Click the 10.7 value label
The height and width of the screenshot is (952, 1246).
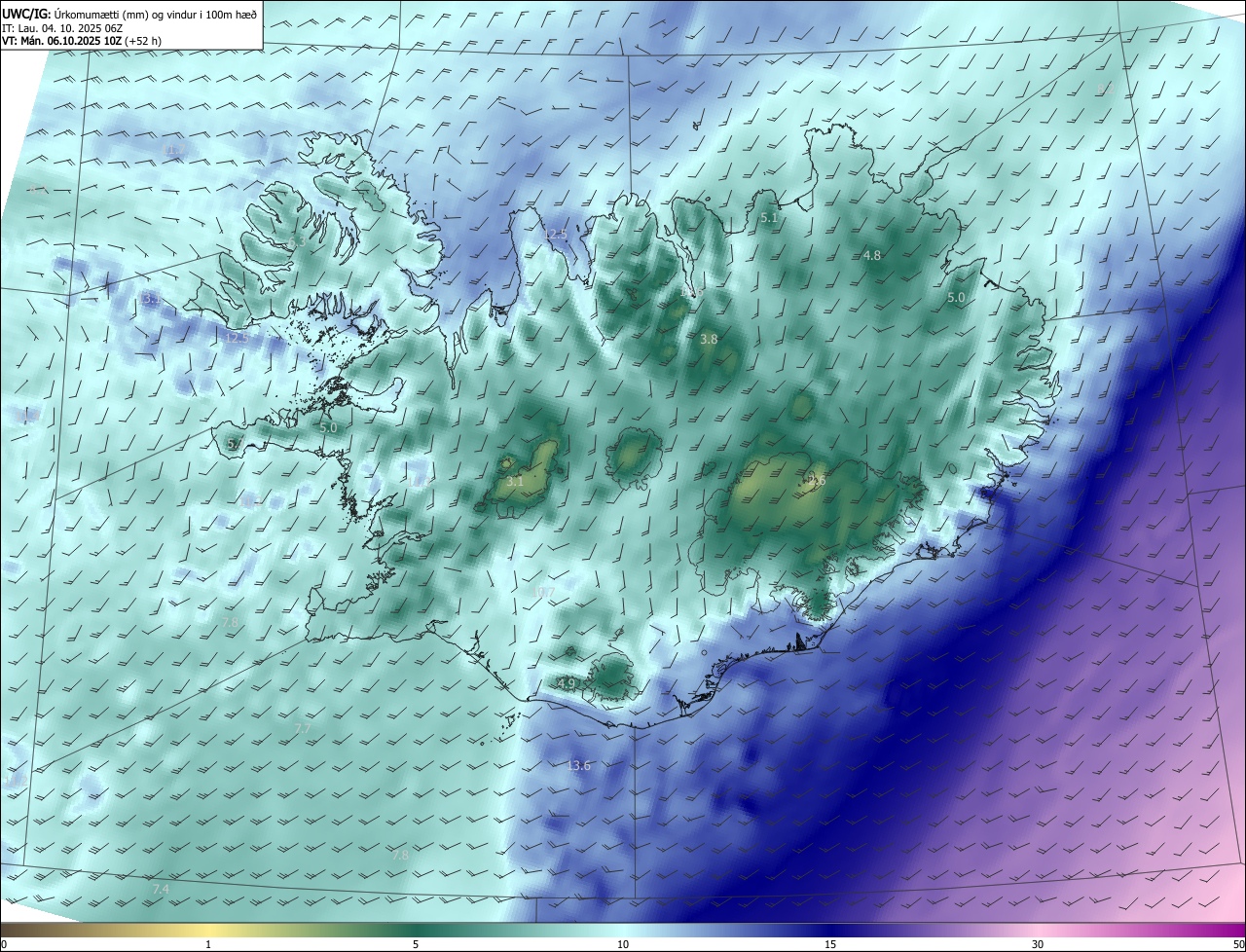coord(544,592)
